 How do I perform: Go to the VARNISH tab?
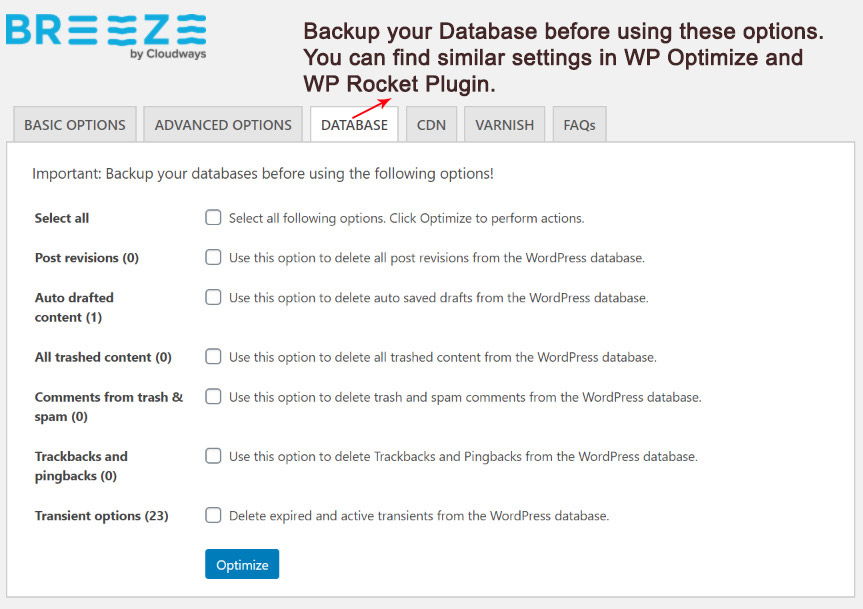click(505, 125)
